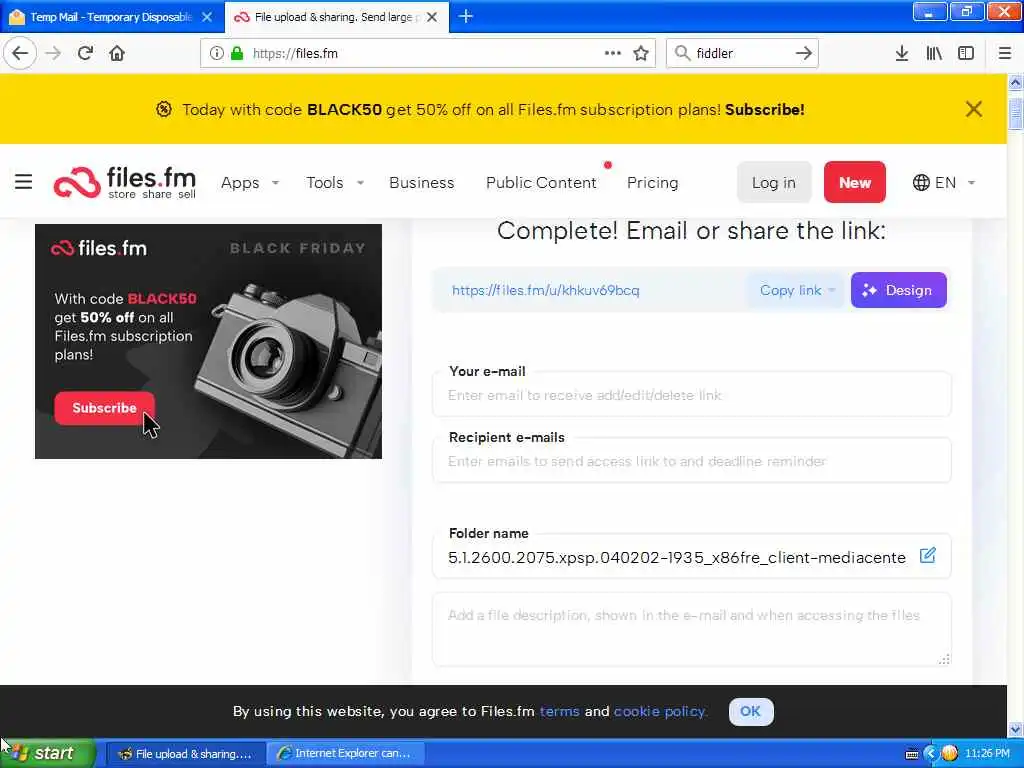Screen dimensions: 1024x768
Task: Open a new browser tab with plus
Action: pyautogui.click(x=466, y=16)
